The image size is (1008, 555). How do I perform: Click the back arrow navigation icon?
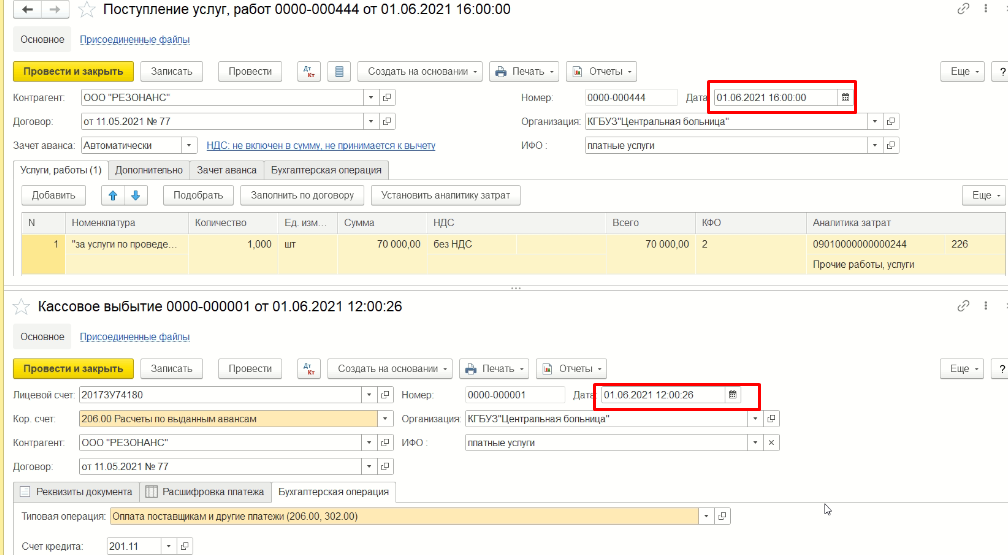tap(25, 9)
